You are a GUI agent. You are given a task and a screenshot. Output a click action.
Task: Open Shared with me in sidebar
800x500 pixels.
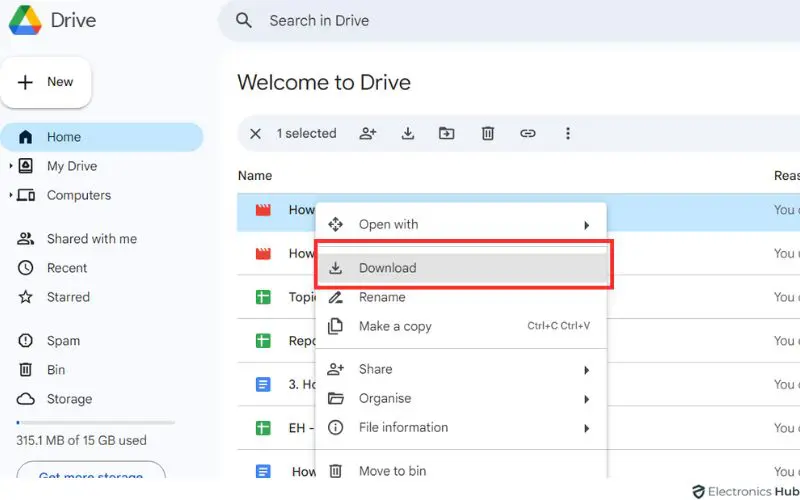point(91,239)
